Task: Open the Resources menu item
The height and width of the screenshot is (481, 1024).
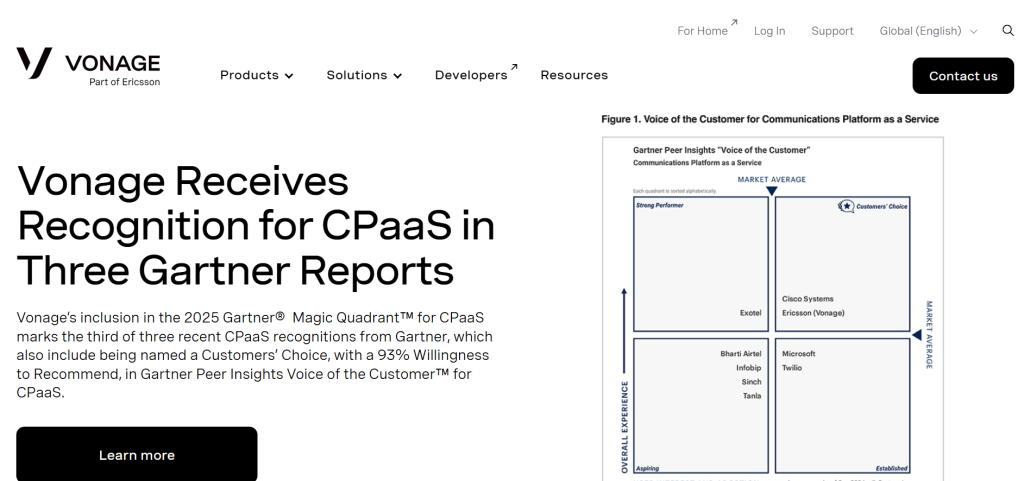Action: point(574,75)
